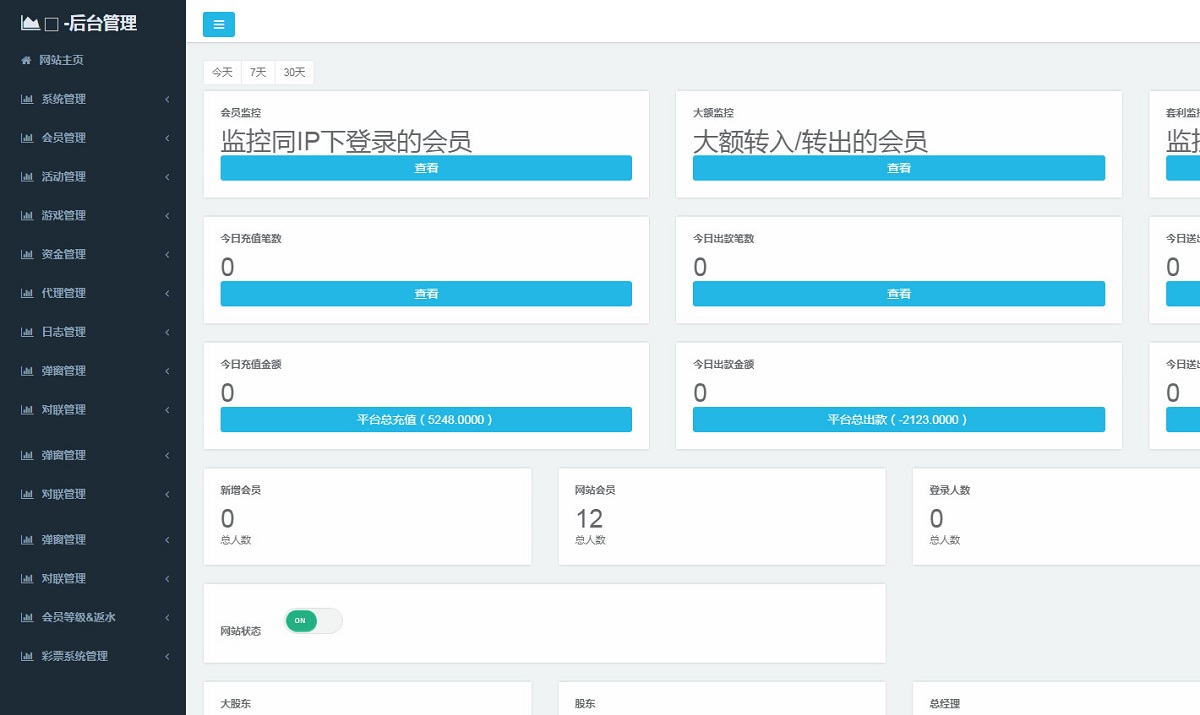Click the 网站会员 count showing 12
1200x715 pixels.
pos(589,518)
